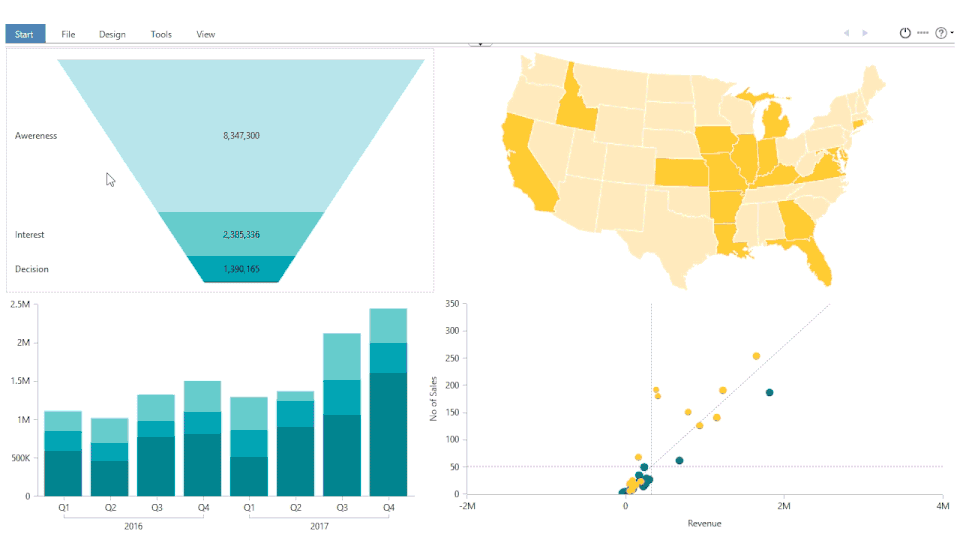
Task: Click the 2.5M label on bar chart axis
Action: tap(20, 304)
